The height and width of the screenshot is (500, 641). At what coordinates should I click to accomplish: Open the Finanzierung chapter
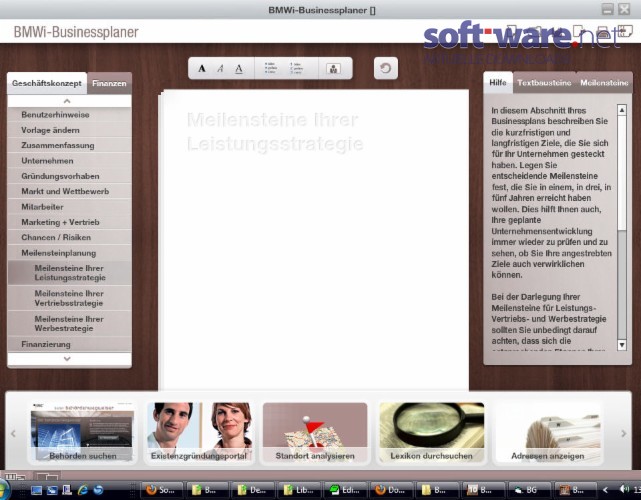pos(69,344)
